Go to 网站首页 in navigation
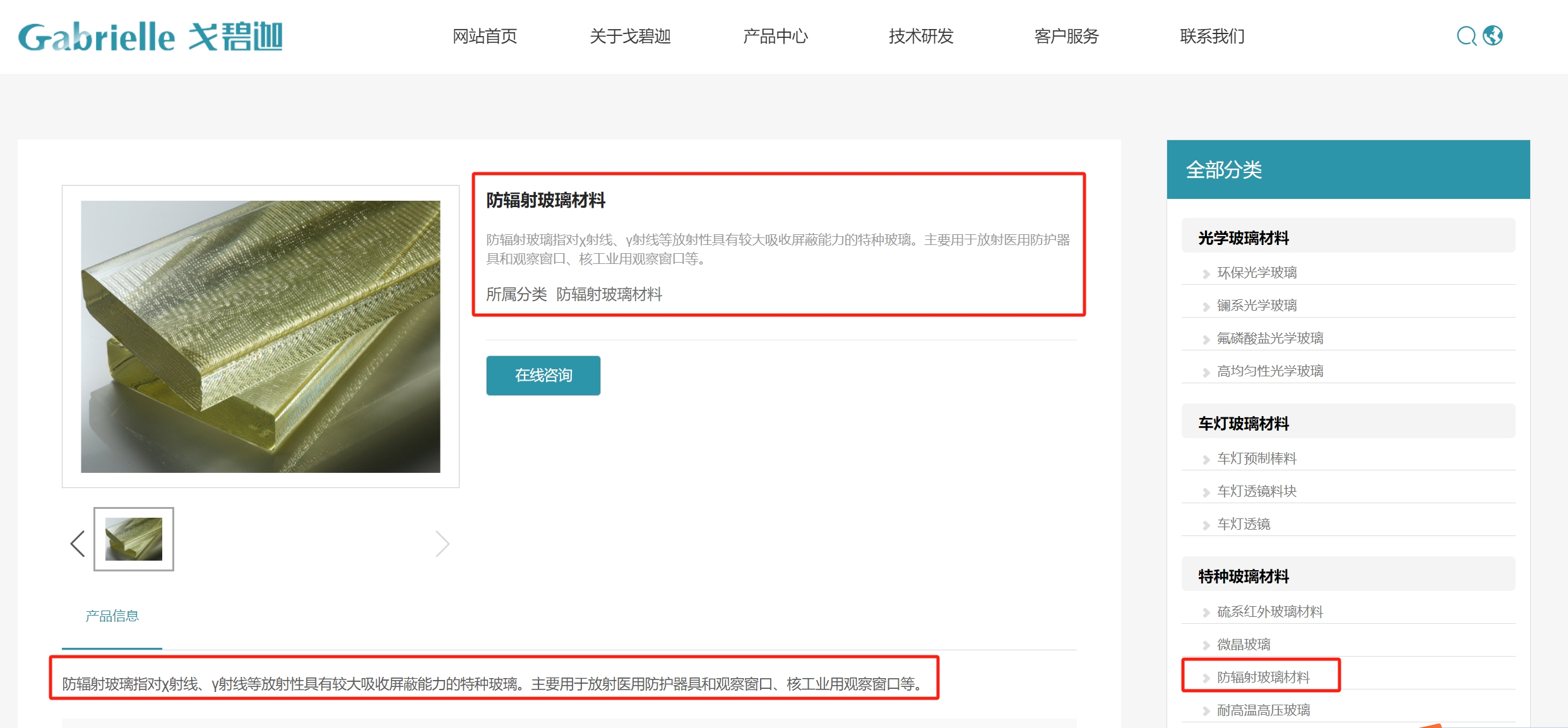This screenshot has height=728, width=1568. click(x=485, y=36)
